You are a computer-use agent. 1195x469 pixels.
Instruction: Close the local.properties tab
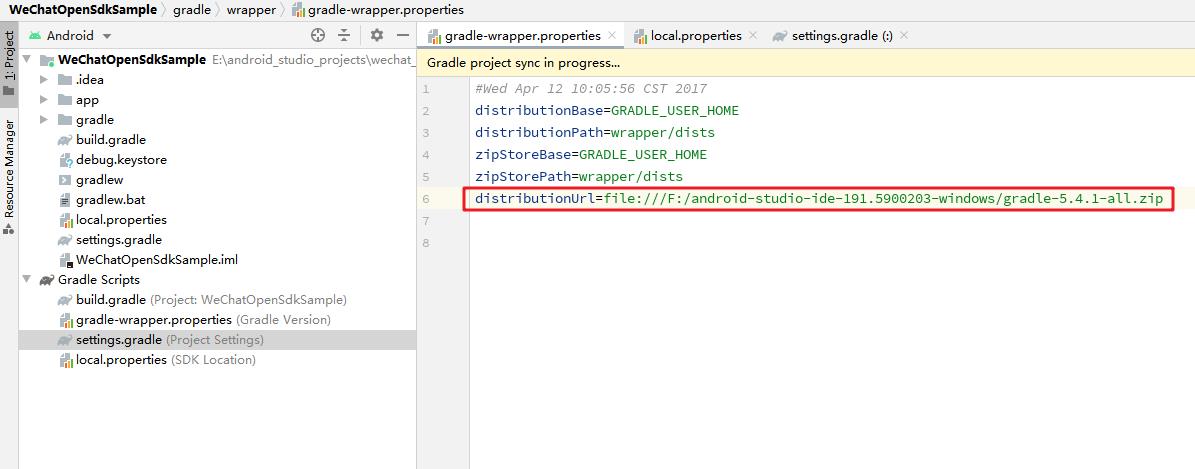[753, 35]
